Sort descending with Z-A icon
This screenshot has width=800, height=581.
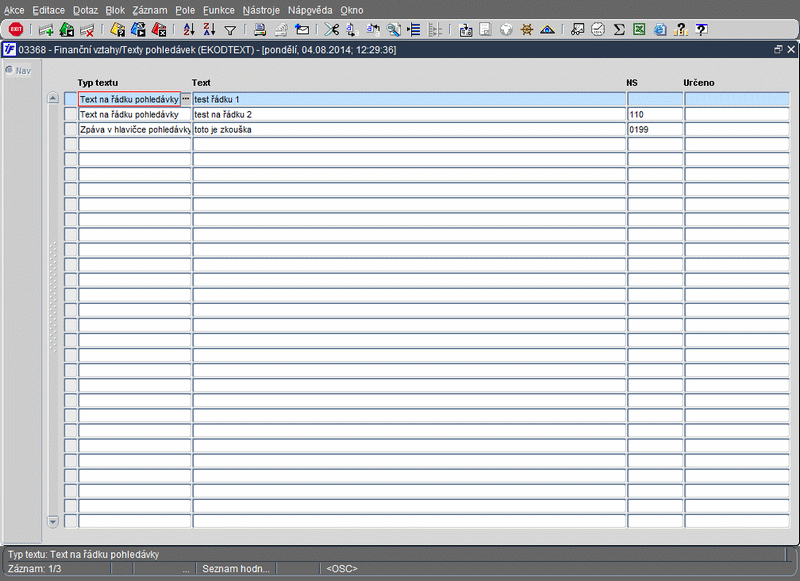click(209, 30)
